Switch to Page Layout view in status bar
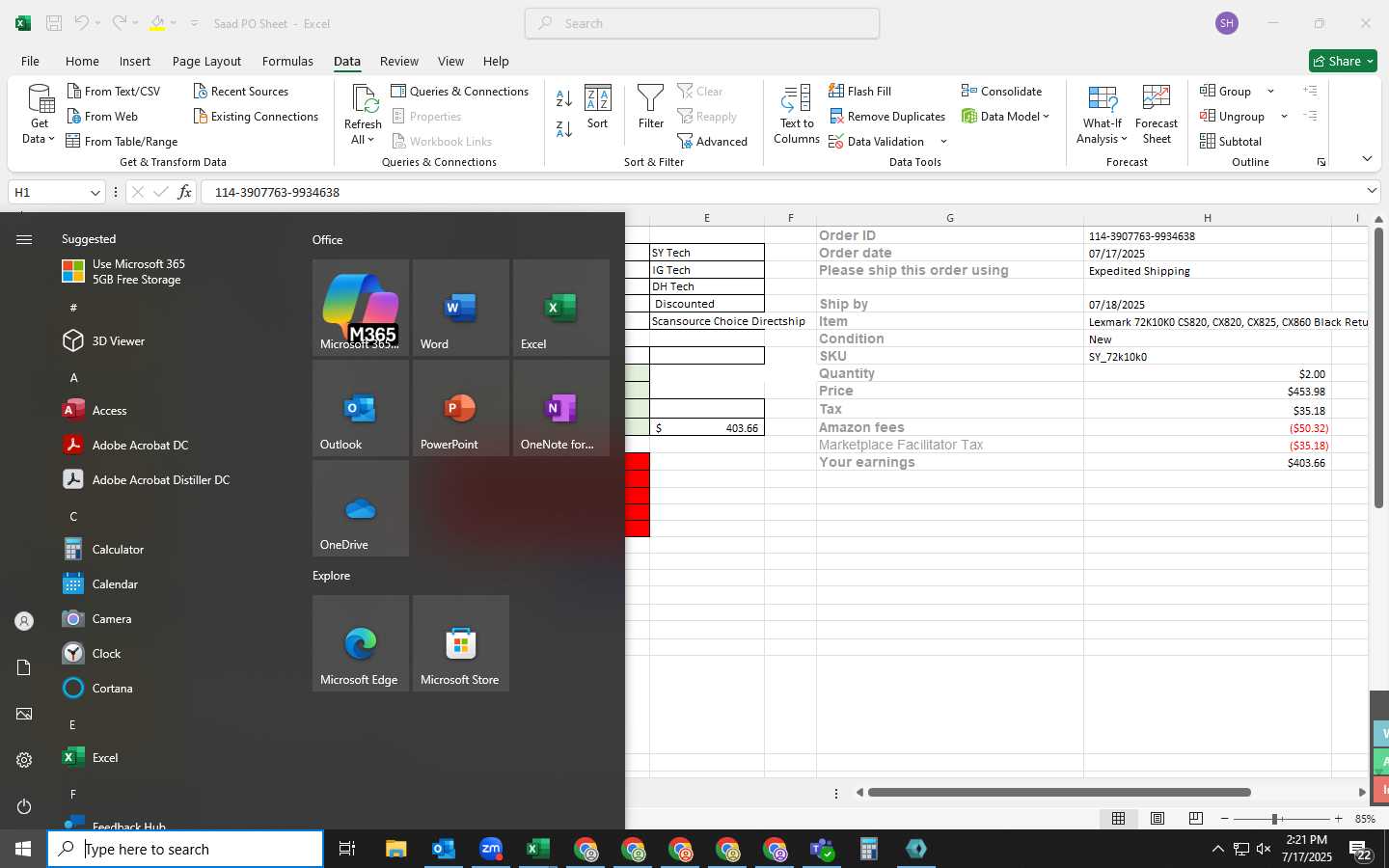The image size is (1389, 868). [1157, 818]
